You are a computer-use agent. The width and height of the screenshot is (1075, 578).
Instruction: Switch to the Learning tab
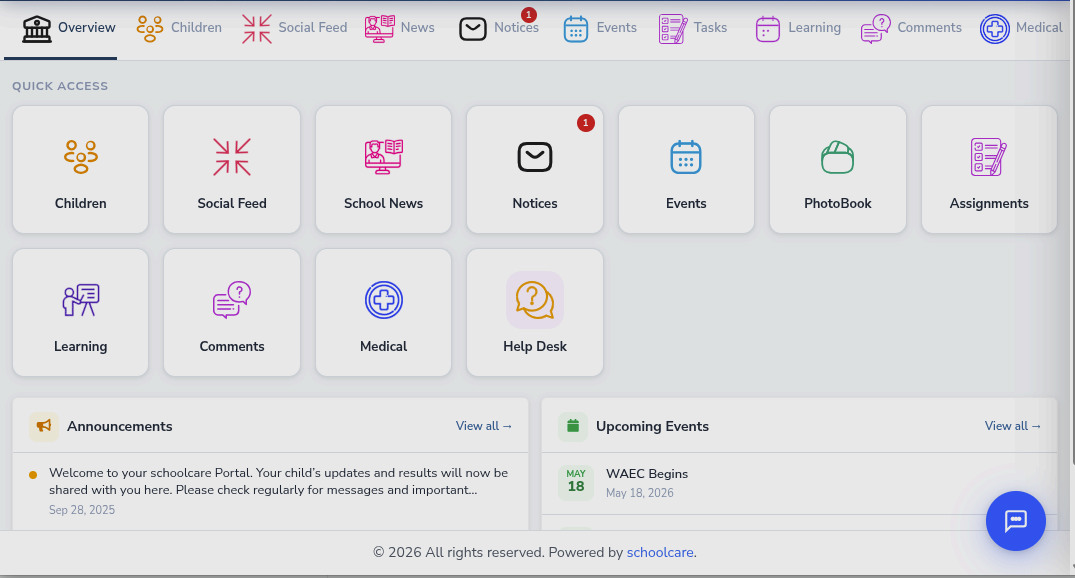coord(798,28)
